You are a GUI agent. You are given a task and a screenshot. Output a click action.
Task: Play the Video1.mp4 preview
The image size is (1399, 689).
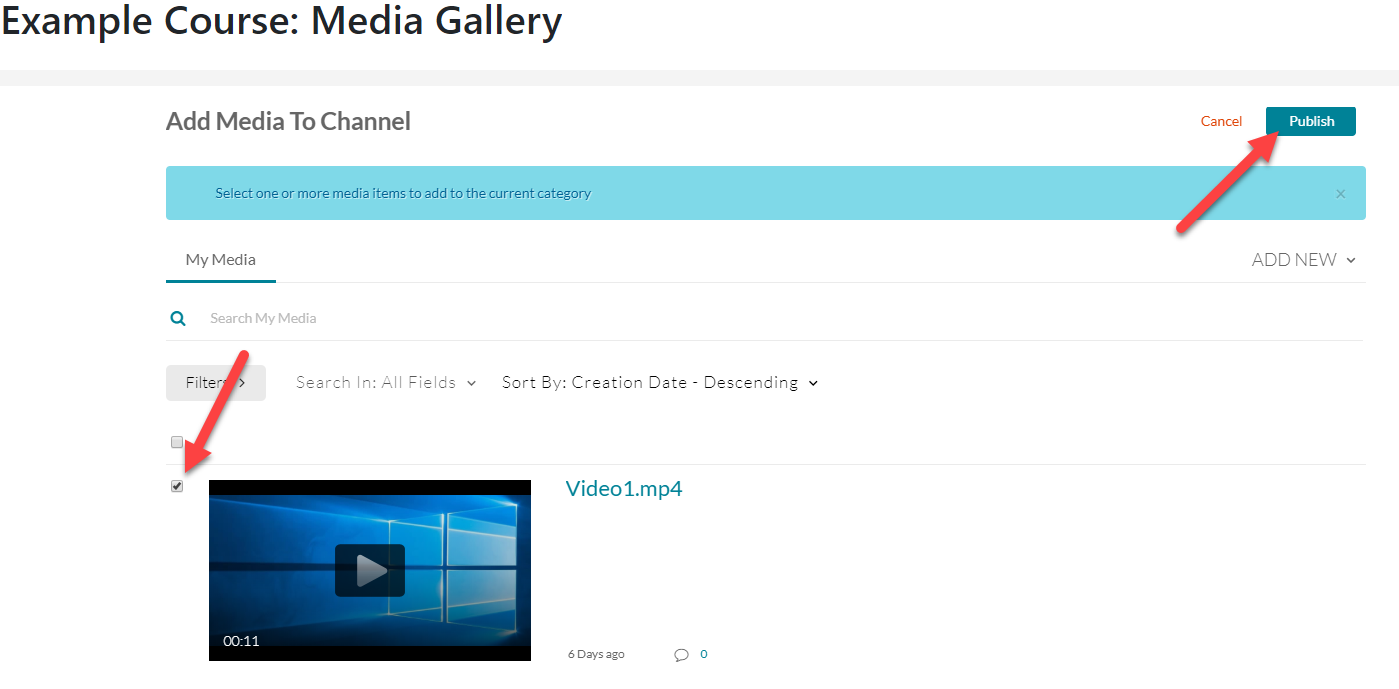click(x=370, y=570)
